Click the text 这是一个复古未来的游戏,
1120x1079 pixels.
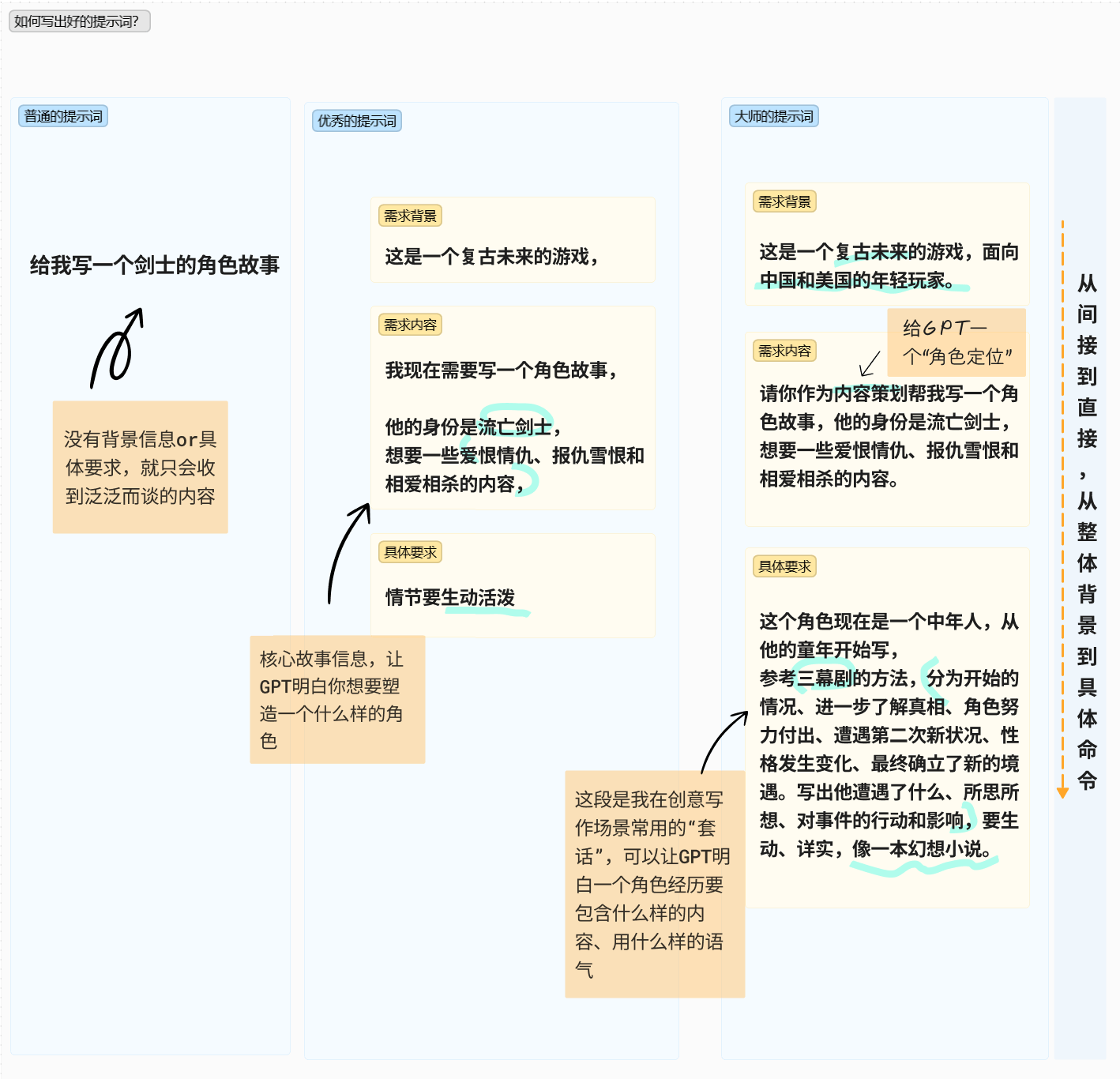[492, 257]
